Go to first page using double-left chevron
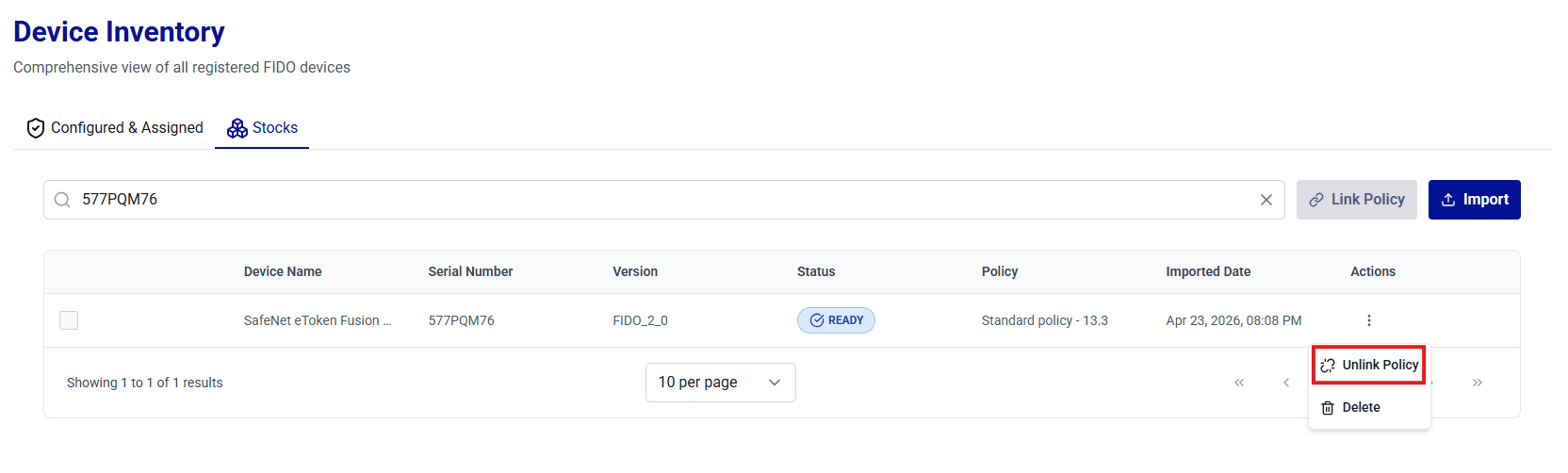1568x473 pixels. (x=1239, y=383)
